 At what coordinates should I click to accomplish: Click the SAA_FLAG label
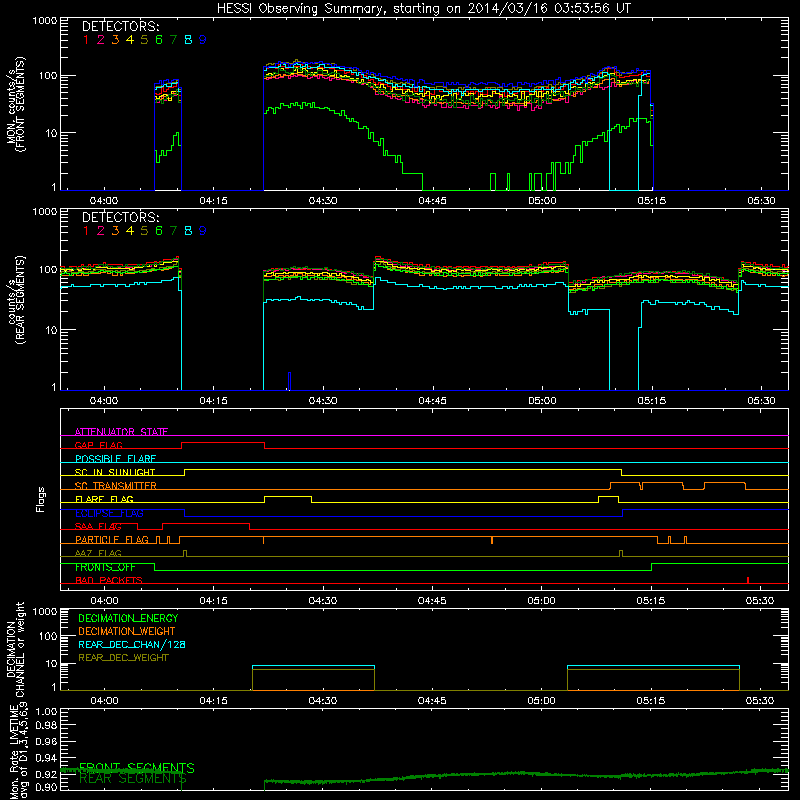point(98,526)
